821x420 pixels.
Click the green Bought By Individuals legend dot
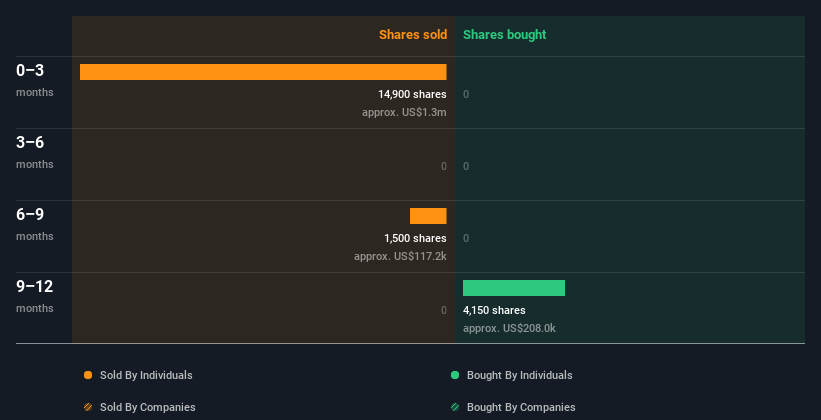pos(455,375)
